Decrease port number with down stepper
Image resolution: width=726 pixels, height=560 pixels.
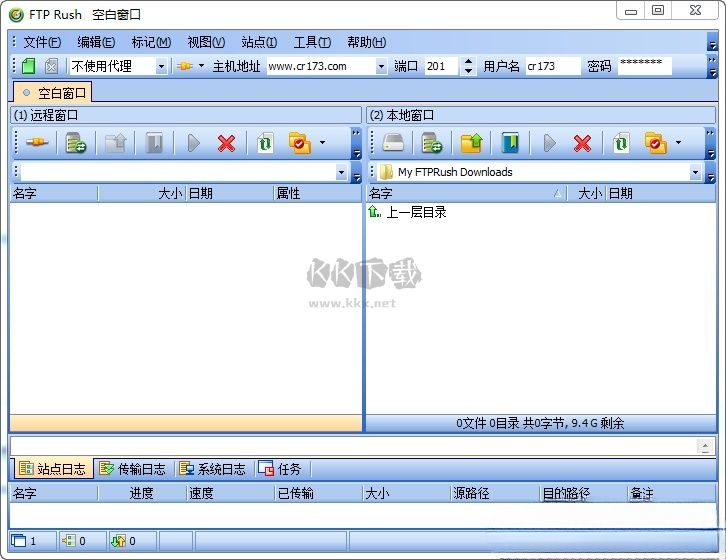469,71
